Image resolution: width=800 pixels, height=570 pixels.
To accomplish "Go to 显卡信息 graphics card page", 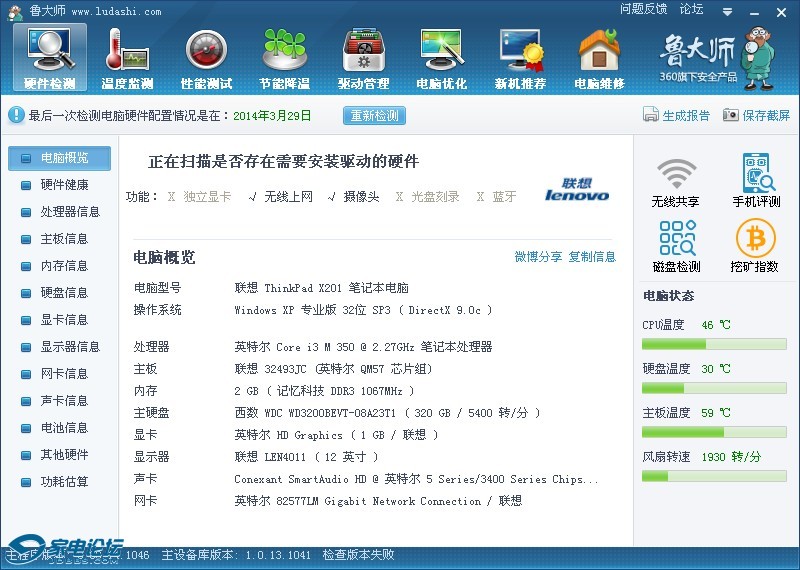I will [x=64, y=320].
